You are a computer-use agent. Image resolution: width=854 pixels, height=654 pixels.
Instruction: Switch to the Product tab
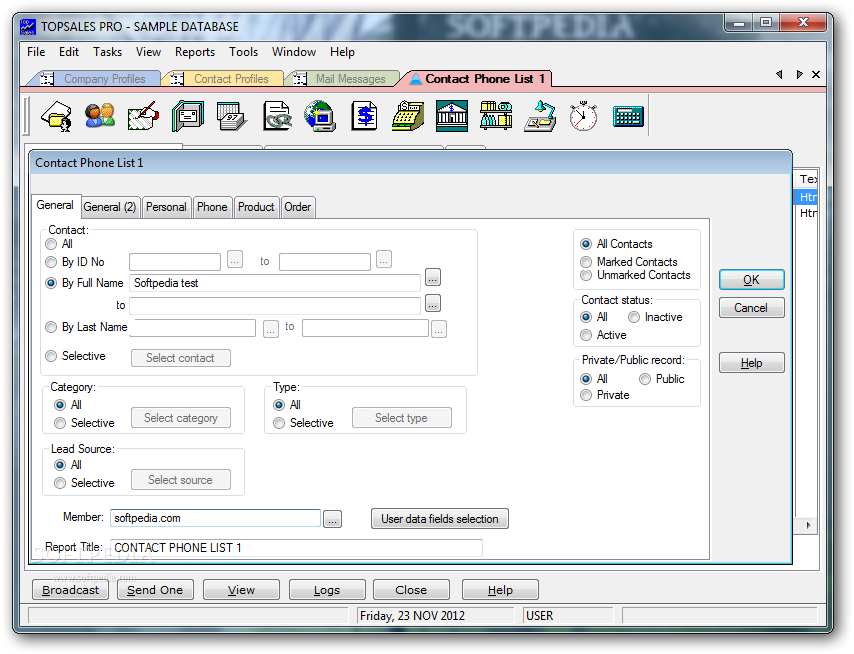(256, 207)
